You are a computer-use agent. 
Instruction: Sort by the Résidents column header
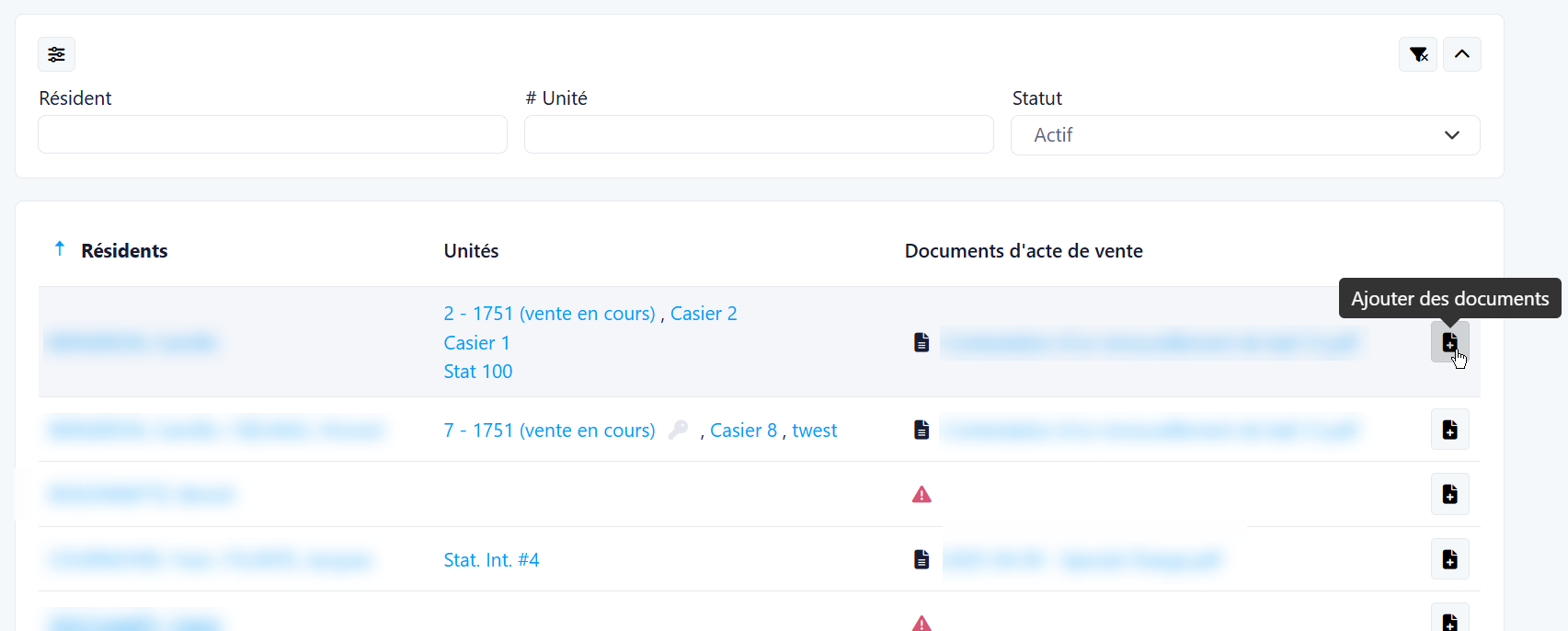coord(124,251)
